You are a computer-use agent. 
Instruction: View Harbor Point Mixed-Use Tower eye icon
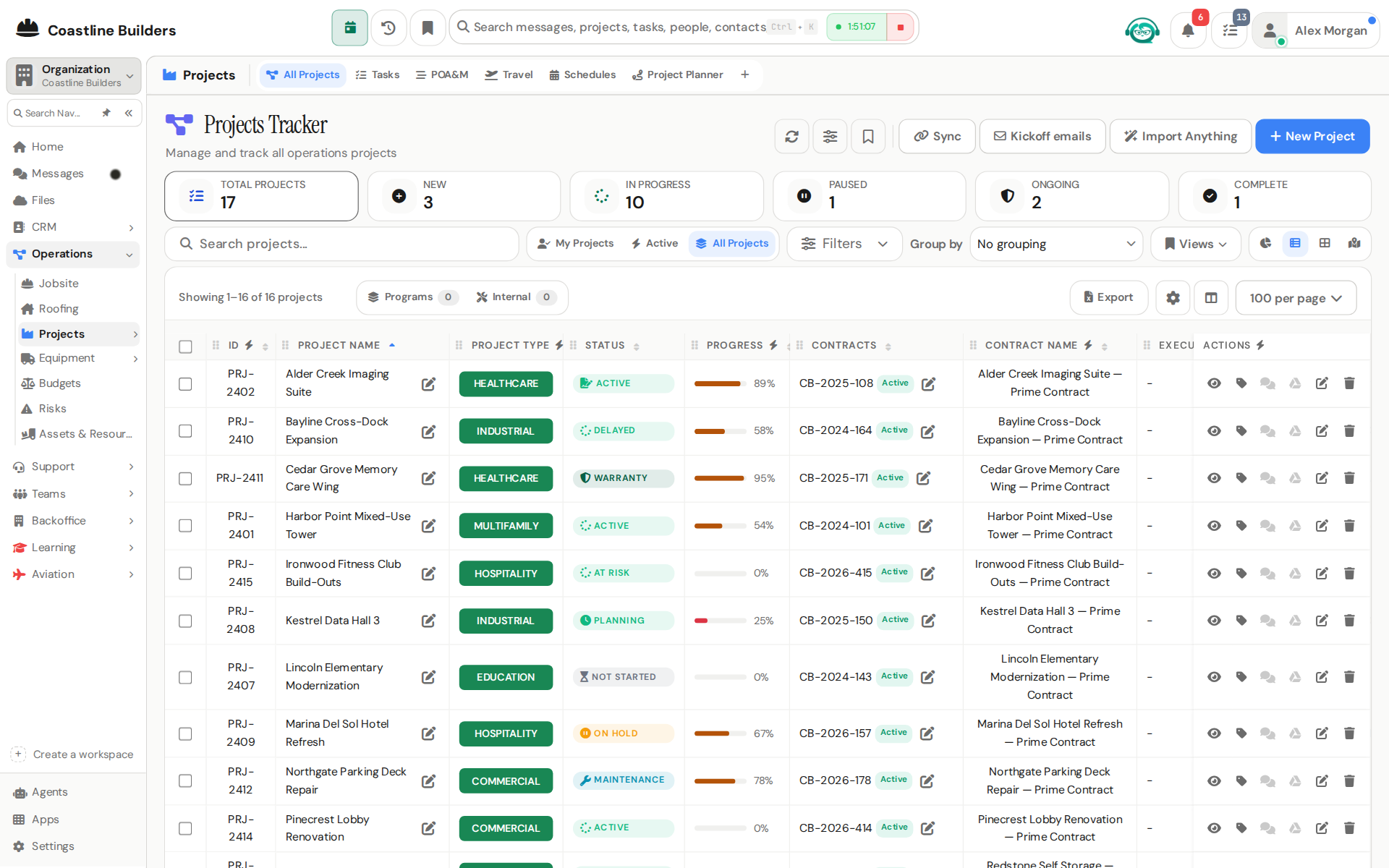(x=1214, y=526)
